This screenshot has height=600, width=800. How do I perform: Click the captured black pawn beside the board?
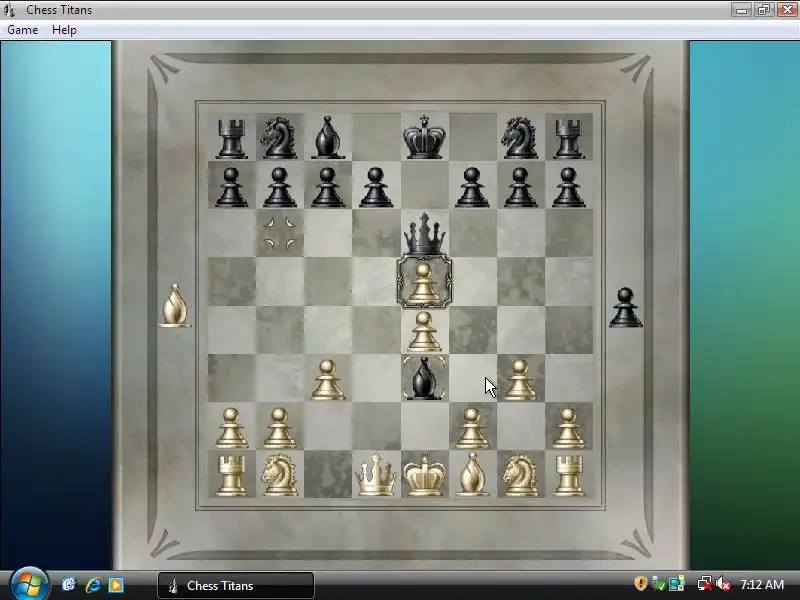(x=626, y=307)
